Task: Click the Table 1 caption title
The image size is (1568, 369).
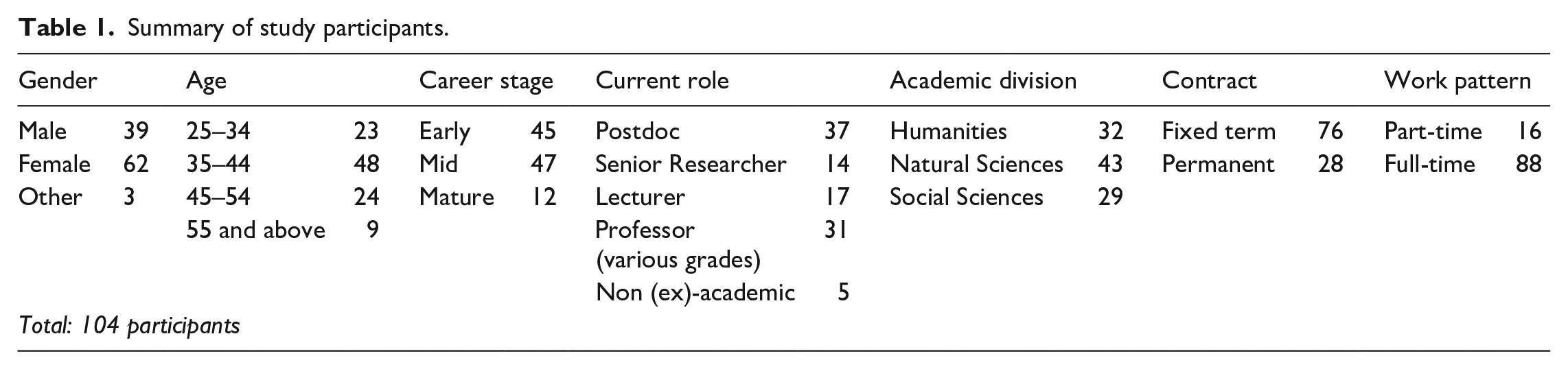Action: (x=233, y=28)
